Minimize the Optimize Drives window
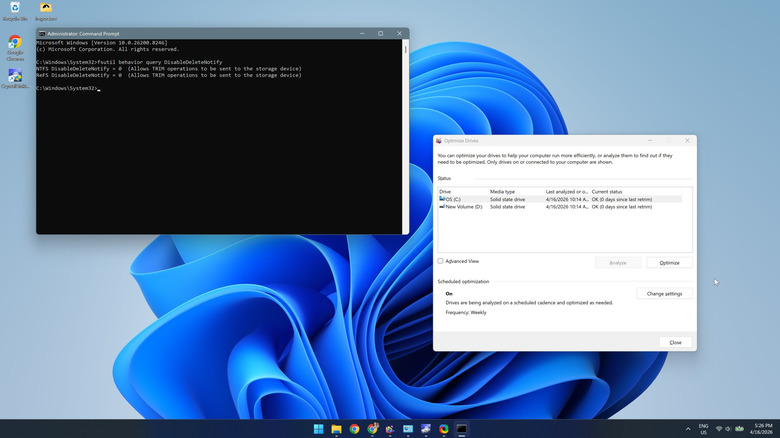The width and height of the screenshot is (780, 438). [650, 141]
